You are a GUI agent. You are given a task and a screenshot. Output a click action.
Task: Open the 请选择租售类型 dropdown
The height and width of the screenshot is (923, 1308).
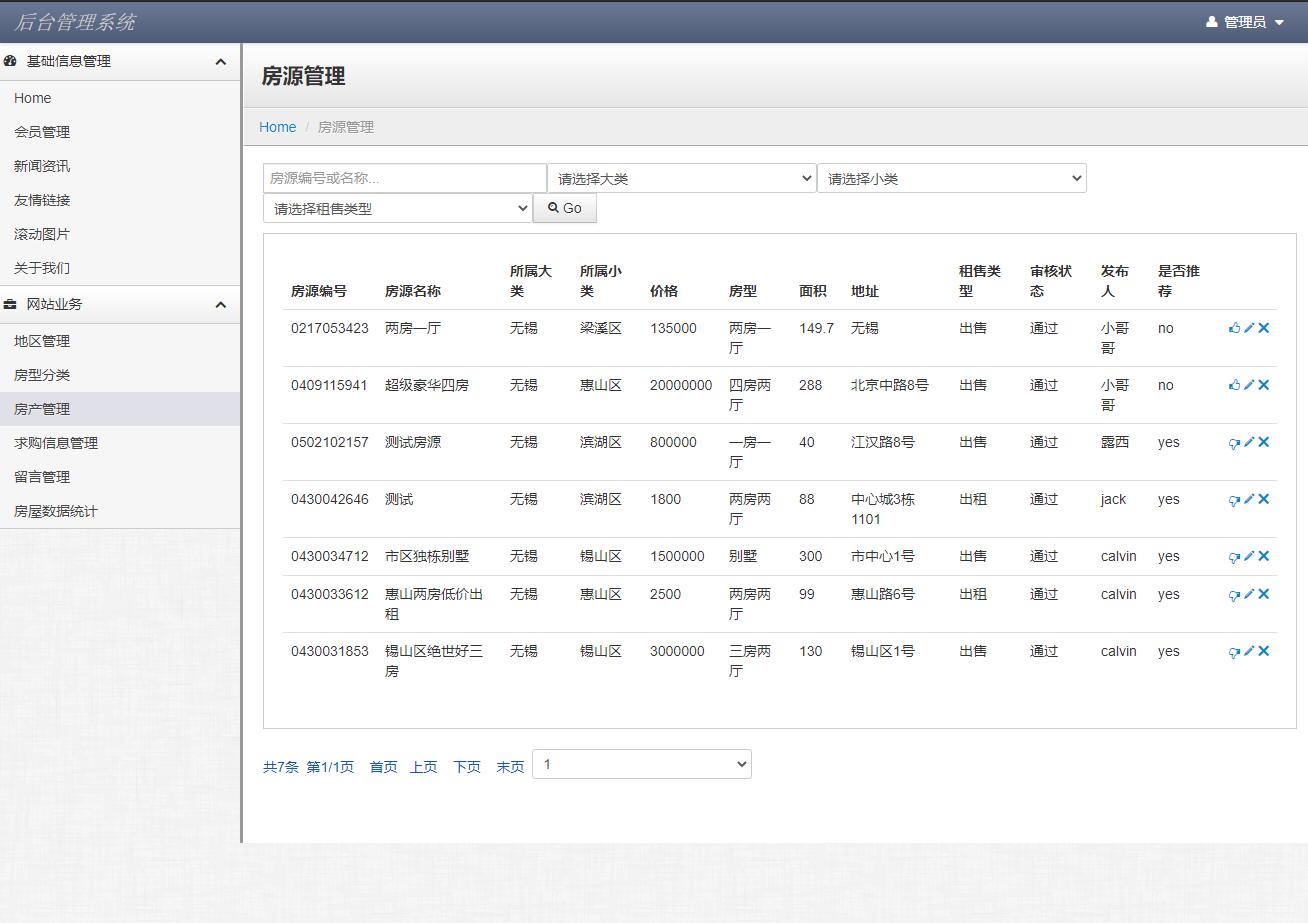tap(397, 207)
